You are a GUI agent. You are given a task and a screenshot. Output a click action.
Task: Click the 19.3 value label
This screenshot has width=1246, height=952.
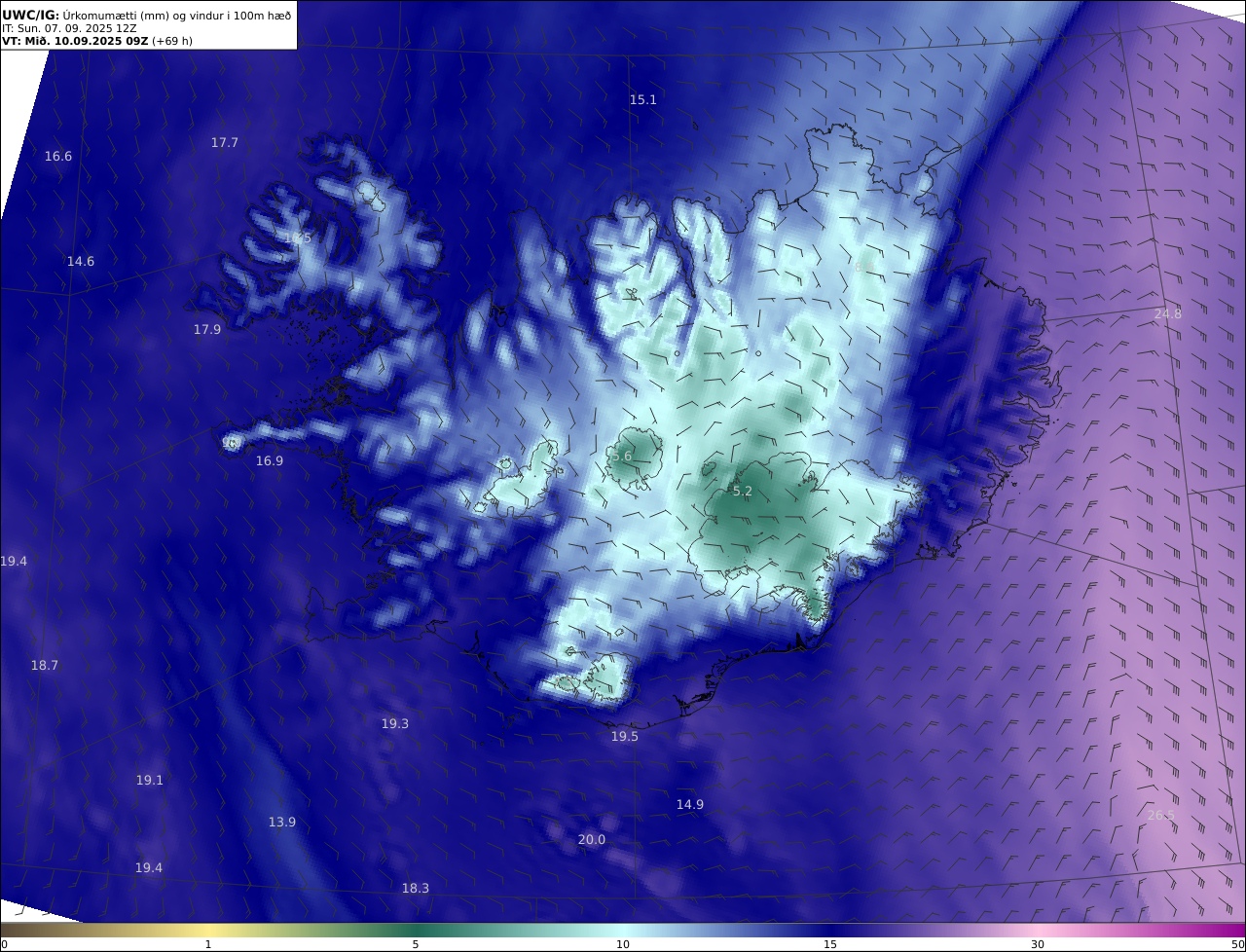(x=395, y=724)
